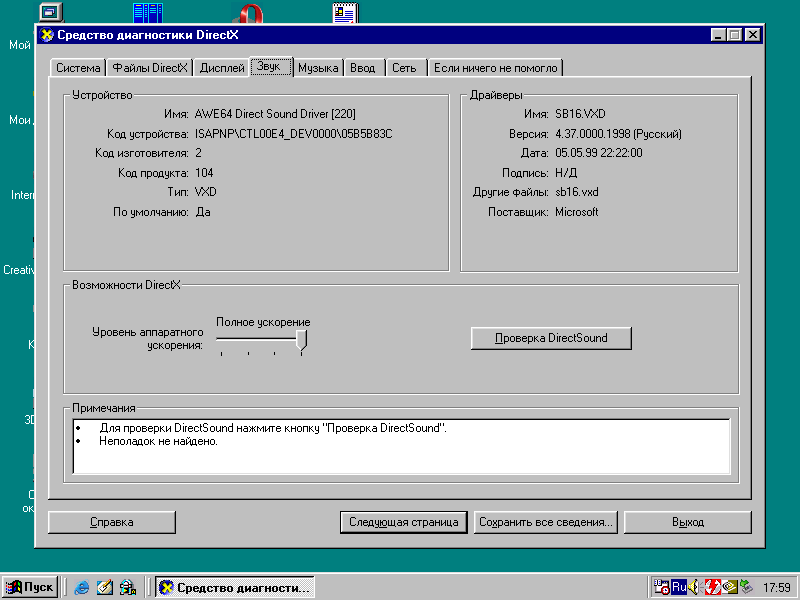This screenshot has height=600, width=800.
Task: Open the Пуск start menu
Action: 30,587
